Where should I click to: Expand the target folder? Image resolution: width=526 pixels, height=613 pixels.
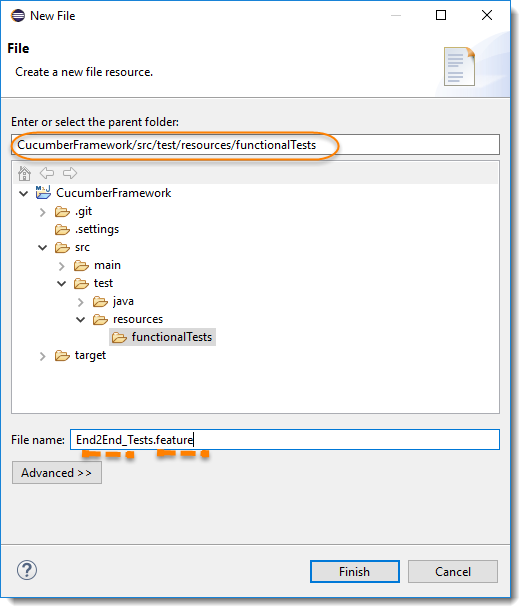[43, 356]
